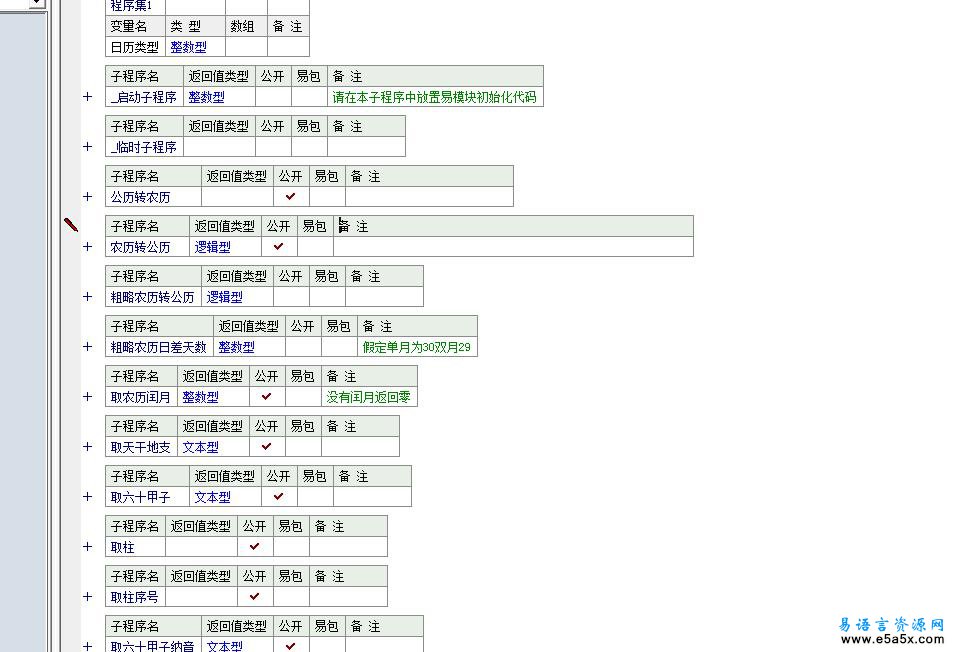Select the 取天干地支 name cell
This screenshot has width=953, height=652.
141,447
